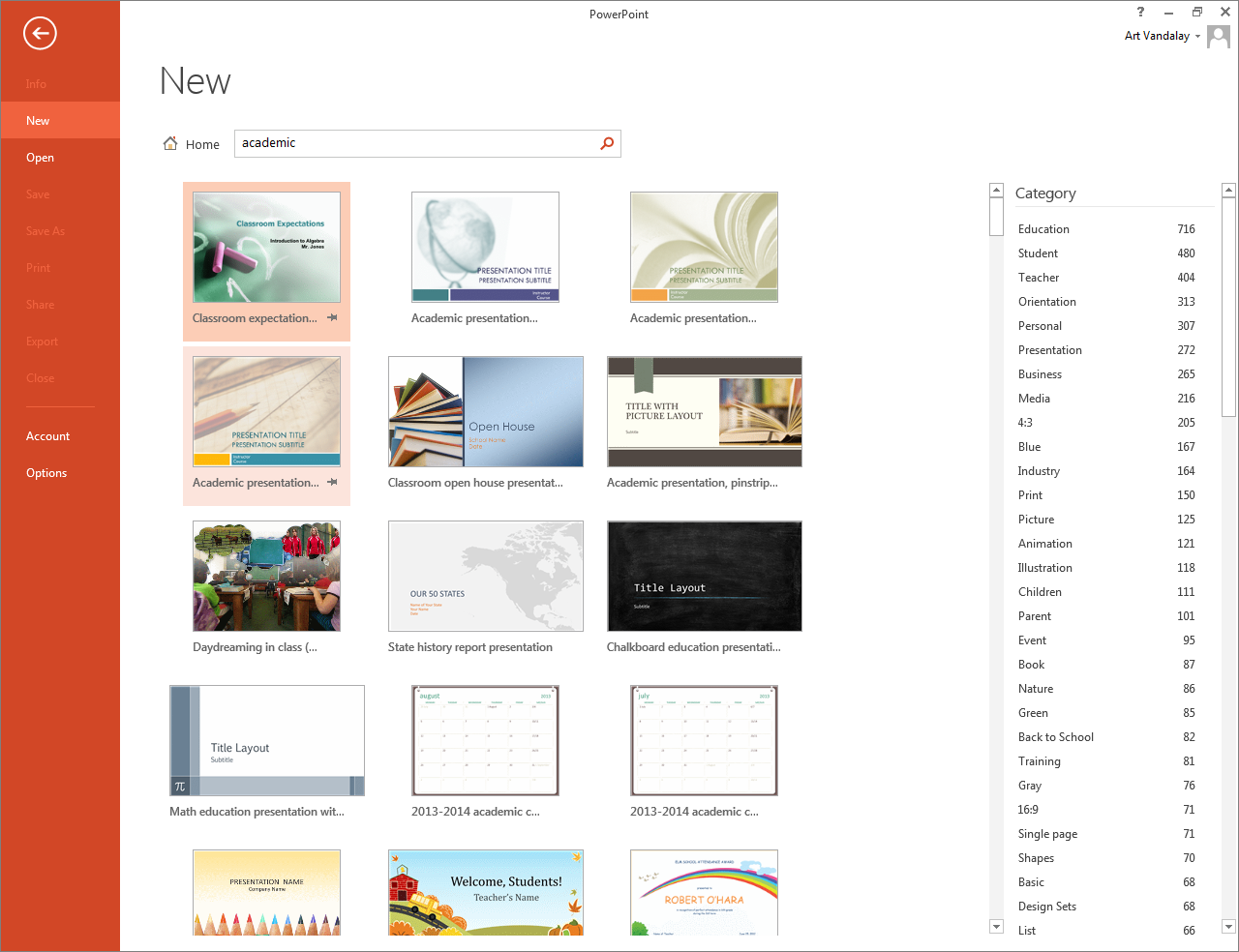
Task: Filter by Blue category
Action: click(x=1106, y=447)
